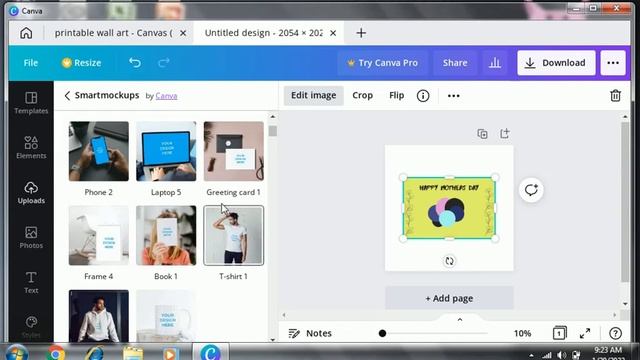Open the file explorer taskbar icon
Screen dimensions: 640x360
[133, 353]
